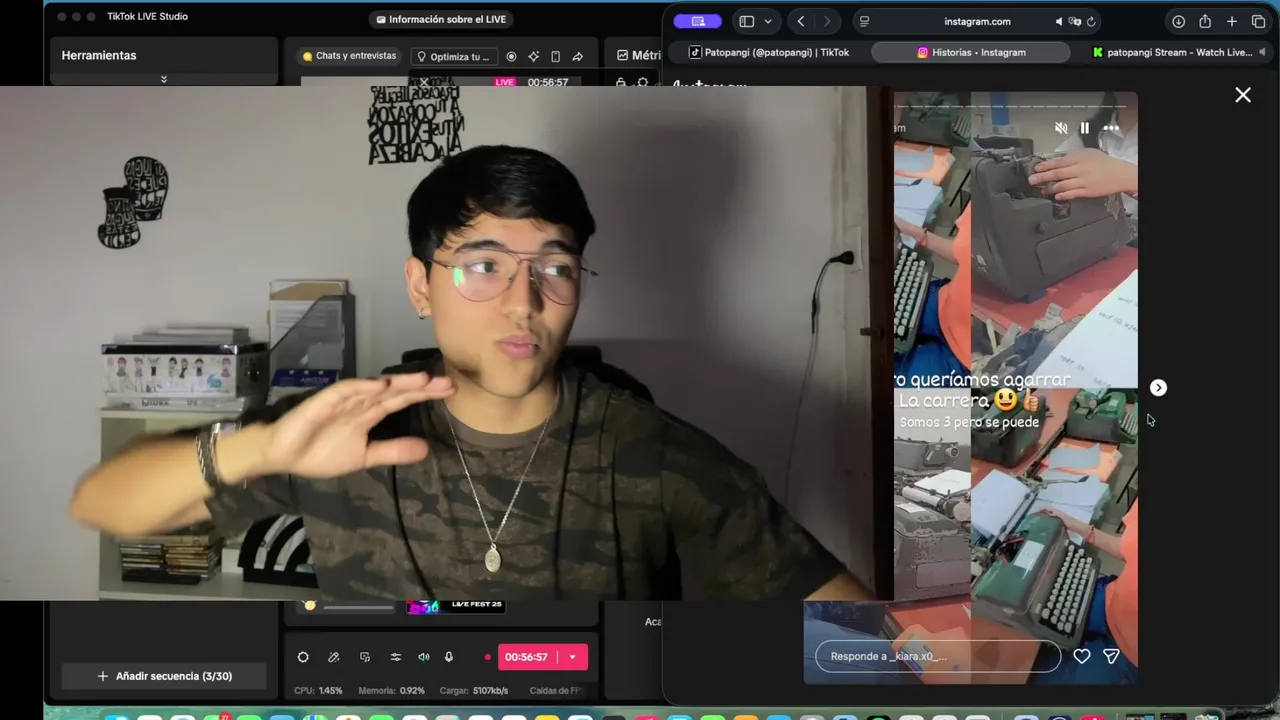1280x720 pixels.
Task: Open Safari tab group purple button
Action: pyautogui.click(x=698, y=21)
